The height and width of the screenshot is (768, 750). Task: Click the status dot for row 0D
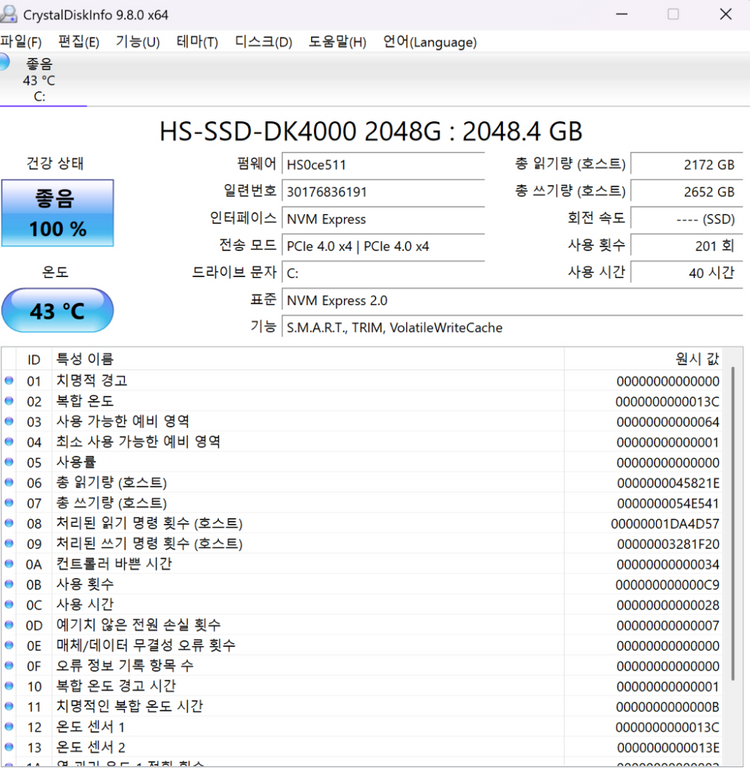click(x=9, y=625)
